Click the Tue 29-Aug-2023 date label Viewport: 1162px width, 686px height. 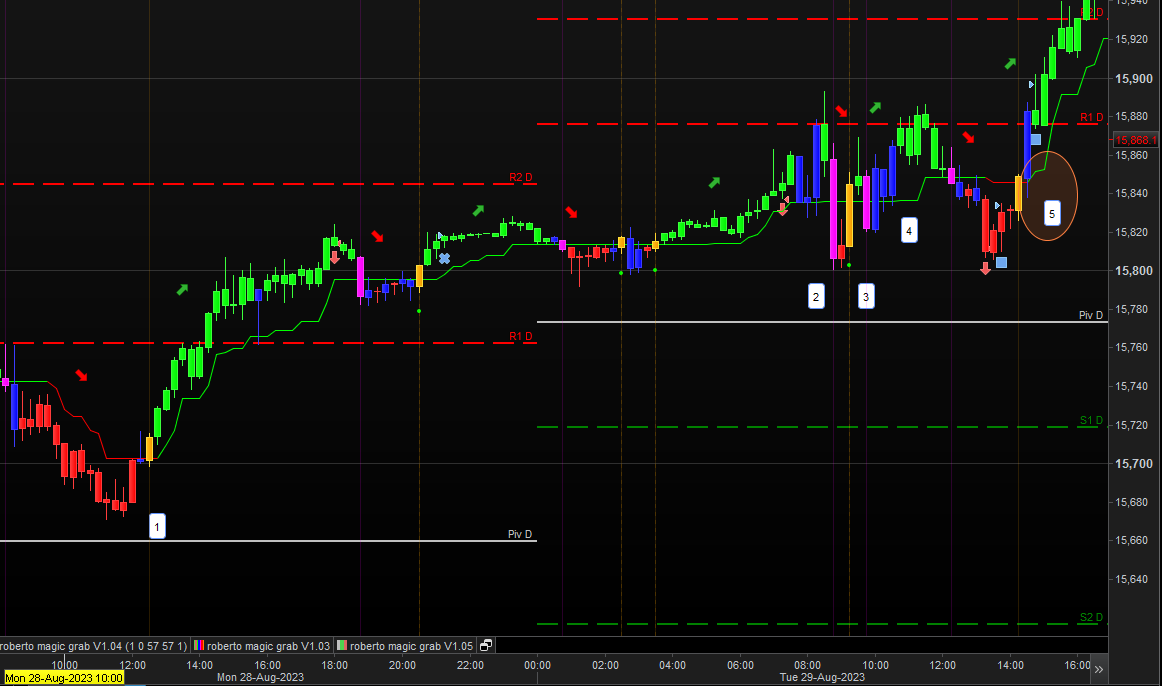click(x=822, y=677)
